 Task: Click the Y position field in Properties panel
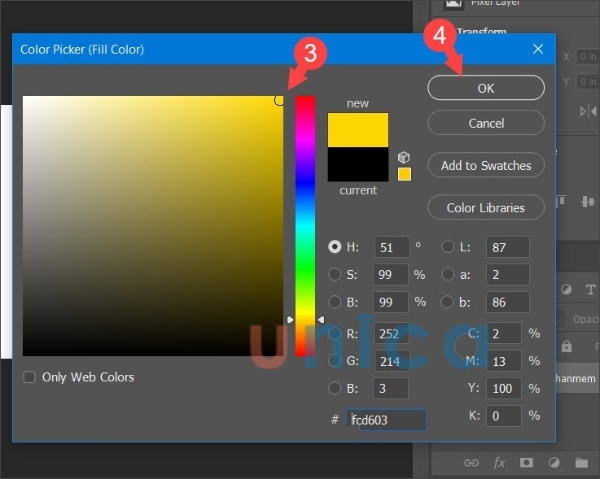(588, 81)
